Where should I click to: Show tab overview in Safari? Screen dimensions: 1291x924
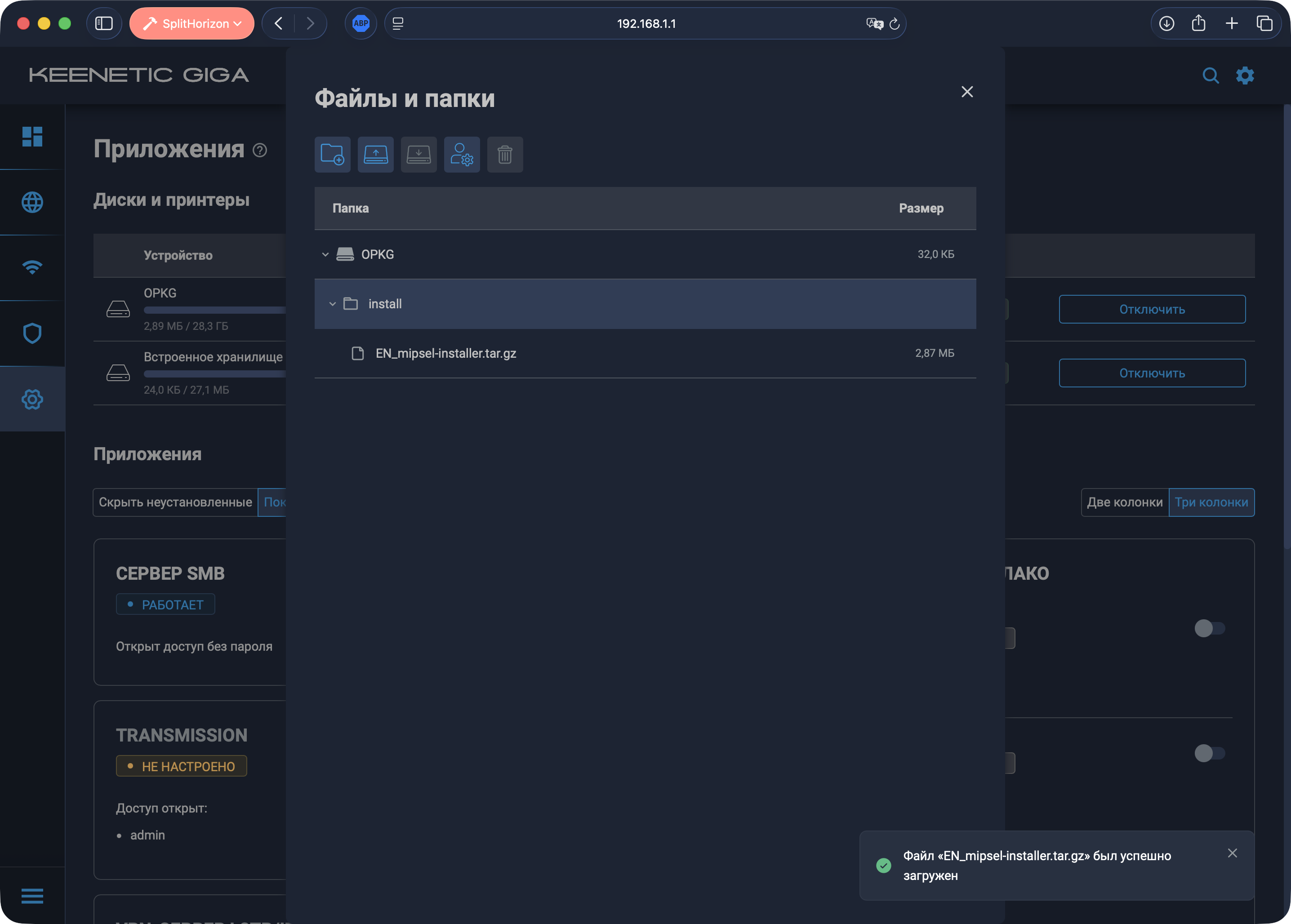tap(1265, 23)
